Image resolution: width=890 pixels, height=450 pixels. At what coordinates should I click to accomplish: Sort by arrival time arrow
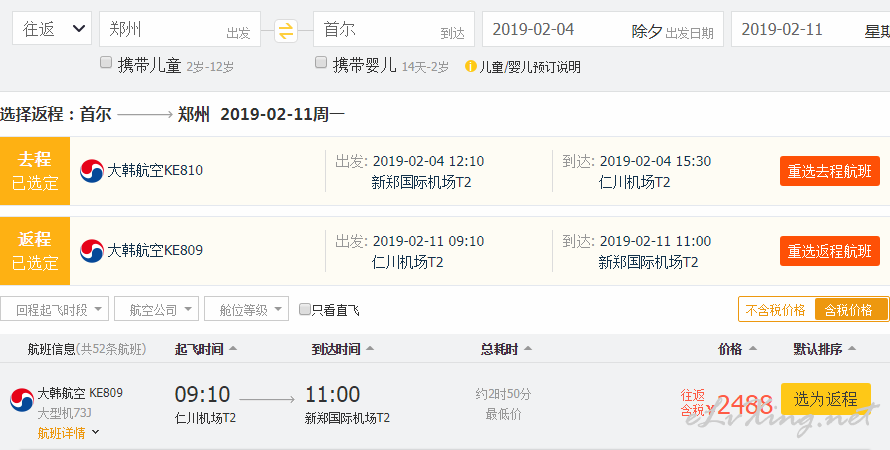pyautogui.click(x=370, y=349)
